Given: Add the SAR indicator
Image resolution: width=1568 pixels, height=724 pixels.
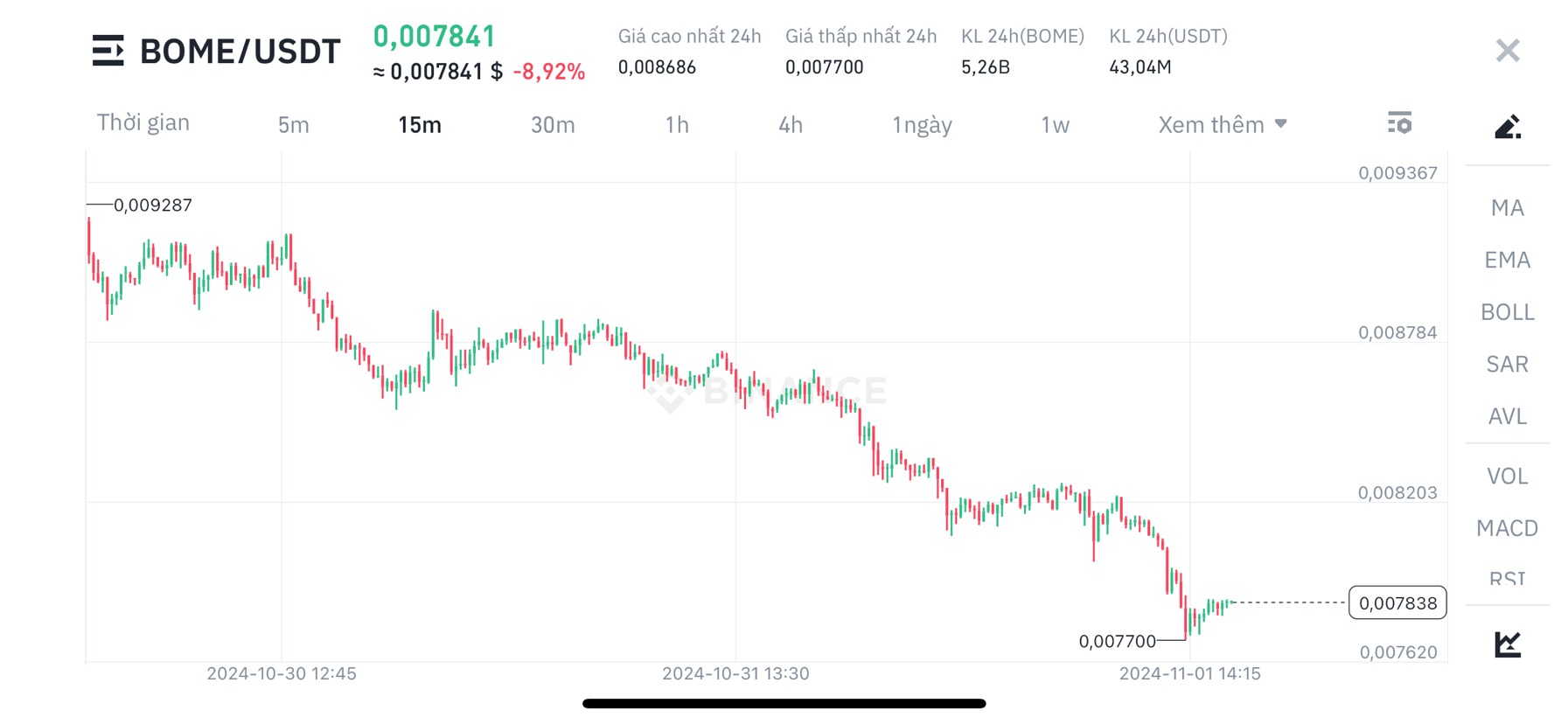Looking at the screenshot, I should coord(1507,364).
